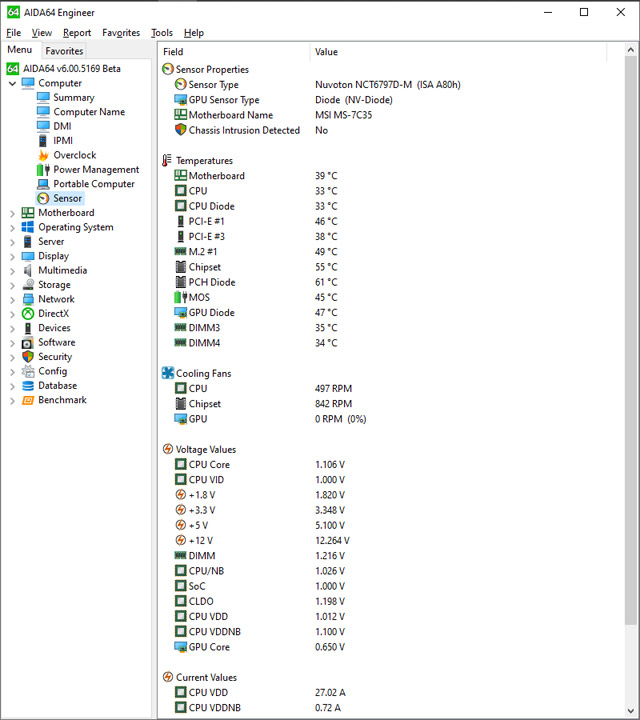Open the Report menu

tap(77, 33)
